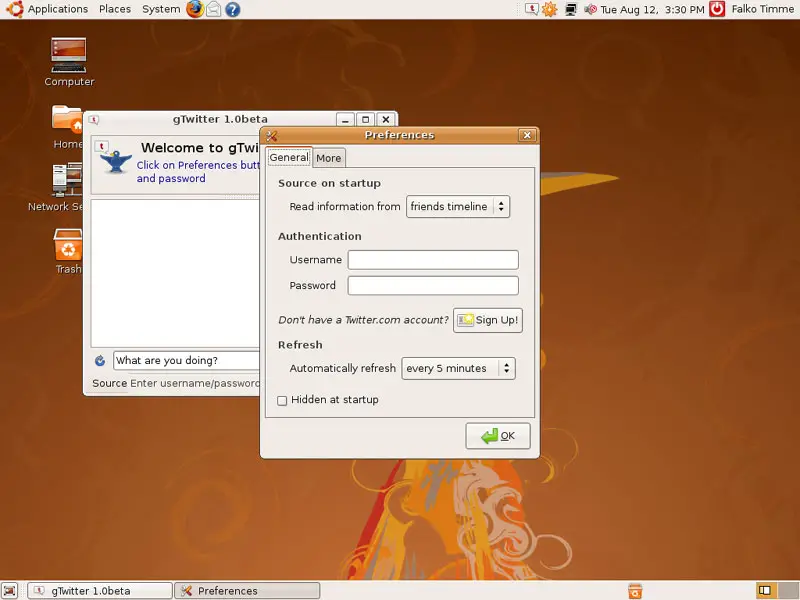Launch the mail client from the top panel
The height and width of the screenshot is (600, 800).
pos(214,9)
